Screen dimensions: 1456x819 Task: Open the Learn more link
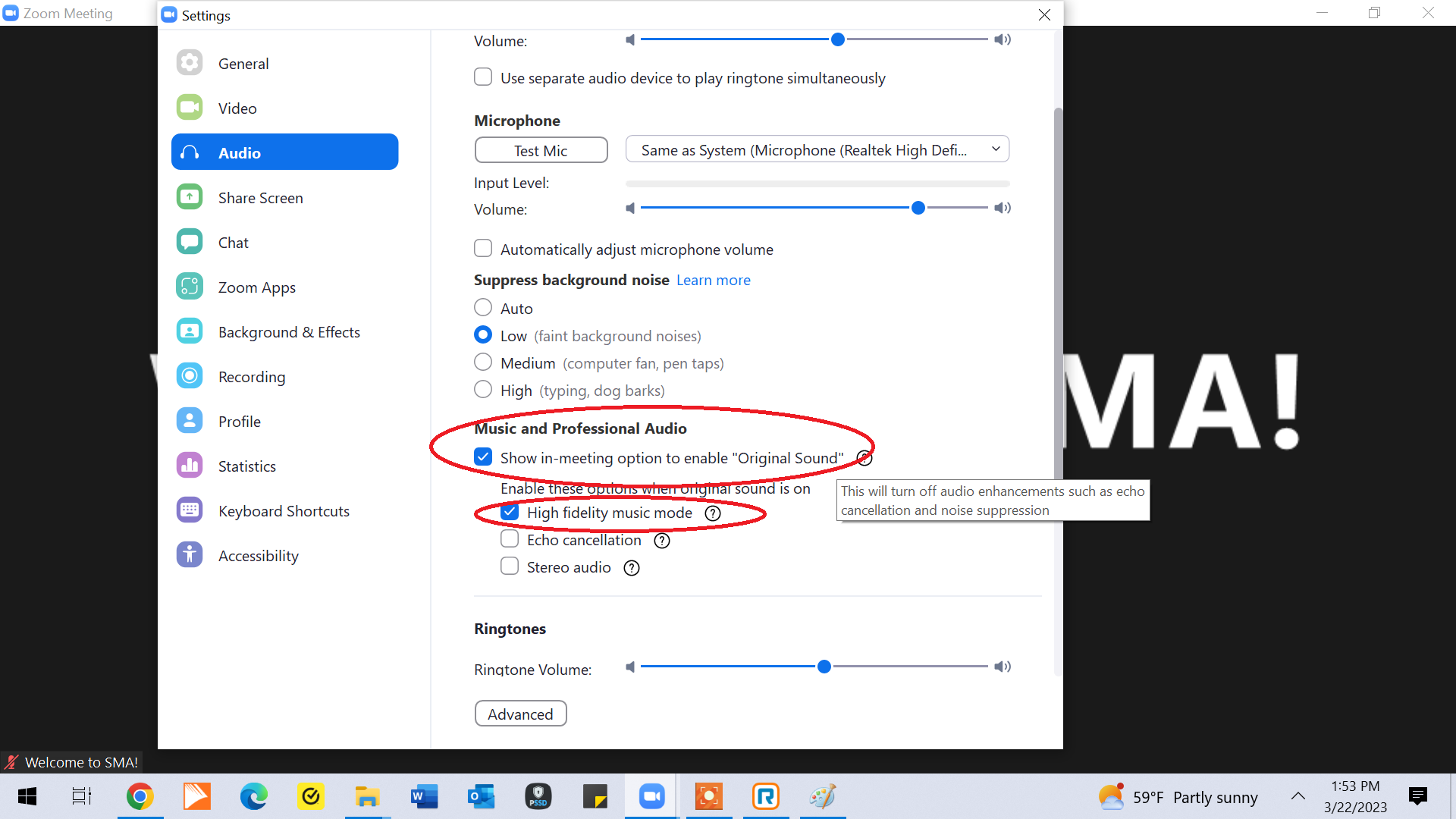714,280
